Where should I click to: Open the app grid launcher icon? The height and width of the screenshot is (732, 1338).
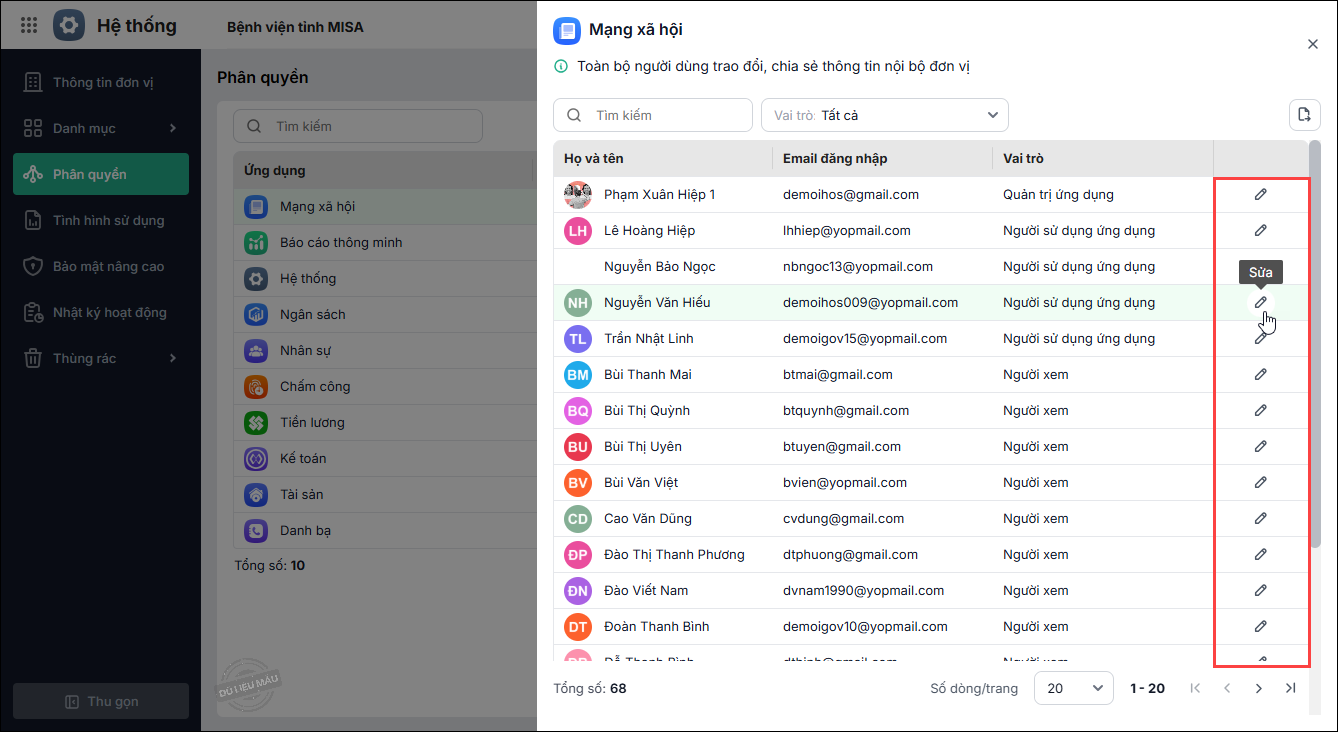[x=29, y=26]
